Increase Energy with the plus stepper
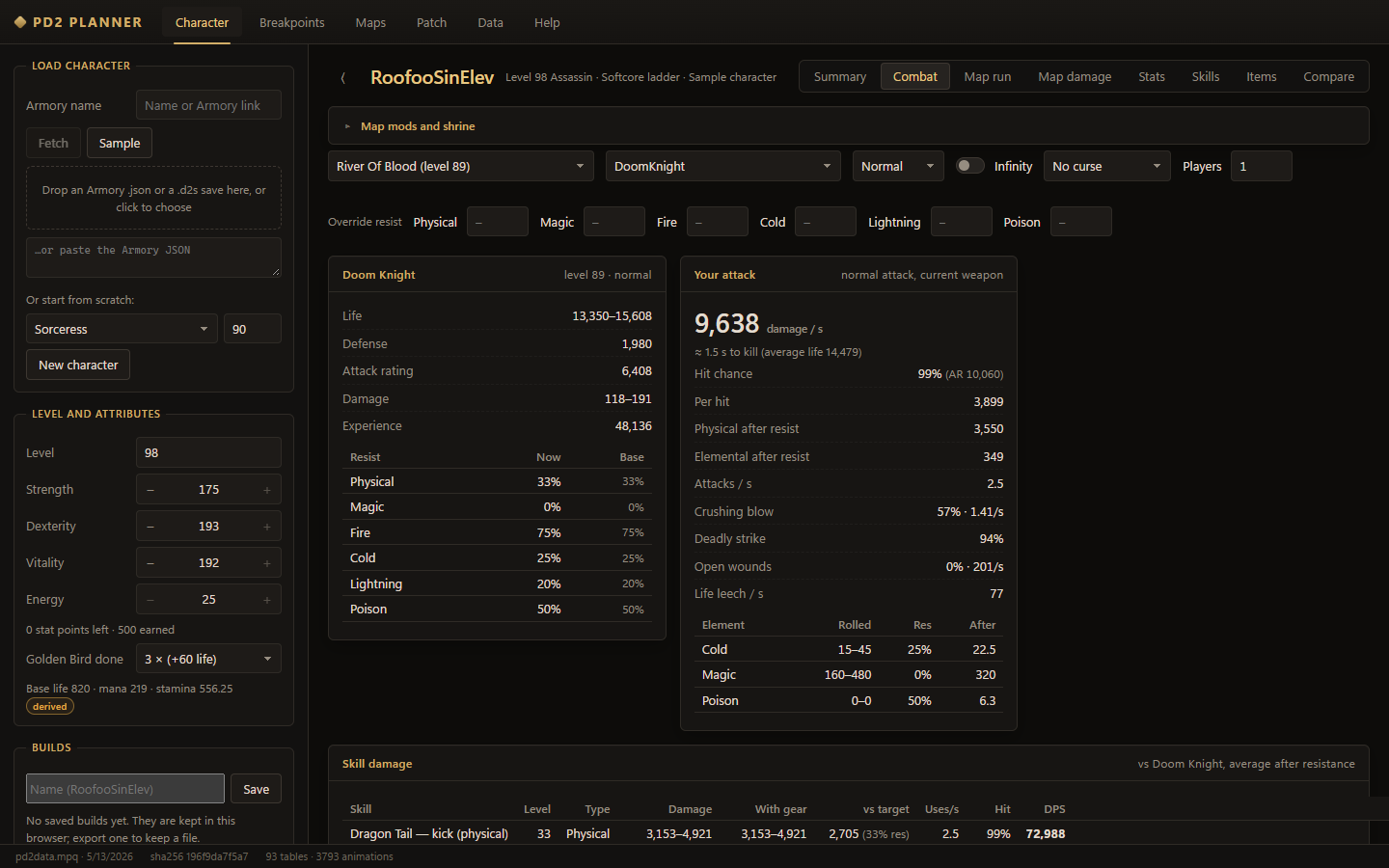Image resolution: width=1389 pixels, height=868 pixels. [267, 600]
